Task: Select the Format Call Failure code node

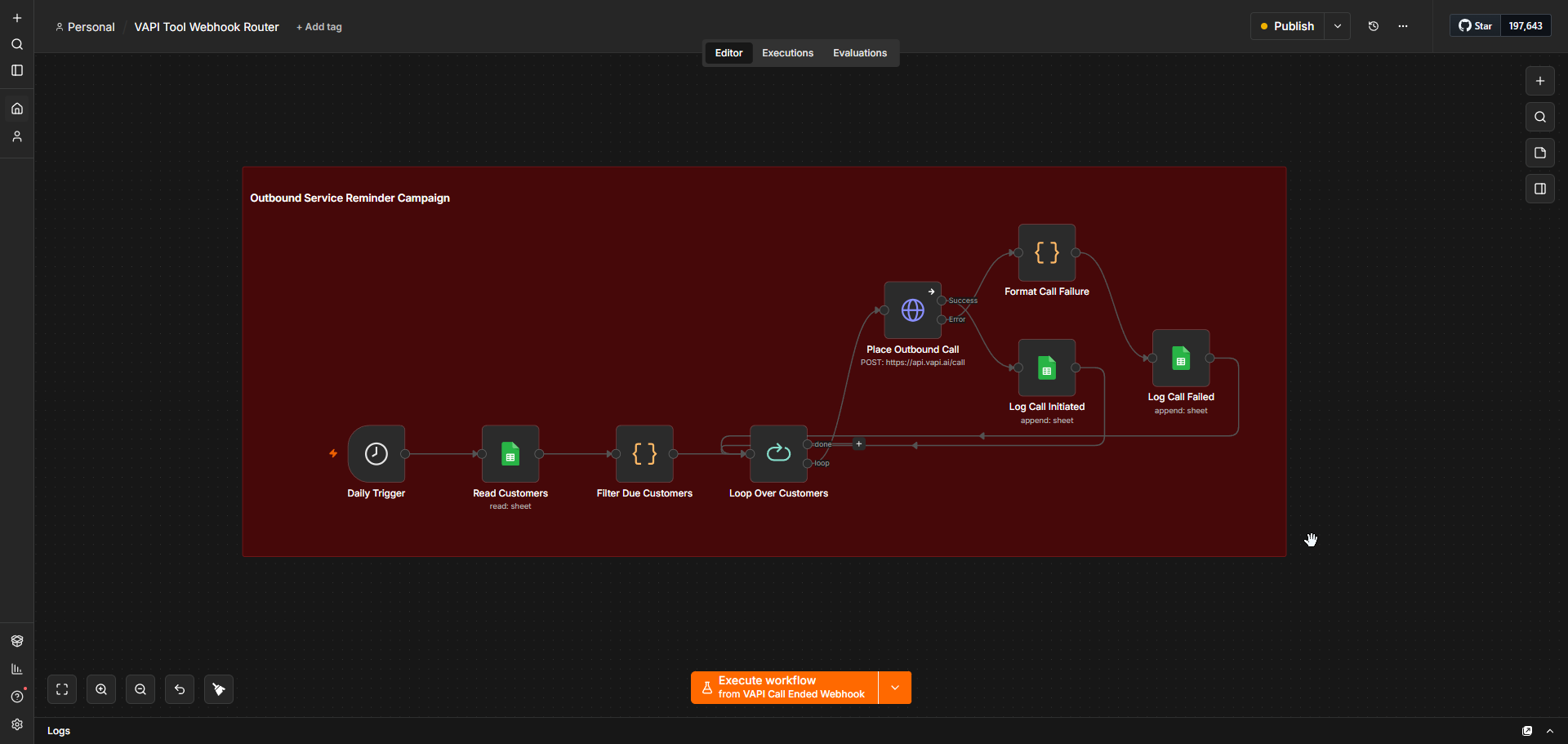Action: pyautogui.click(x=1047, y=252)
